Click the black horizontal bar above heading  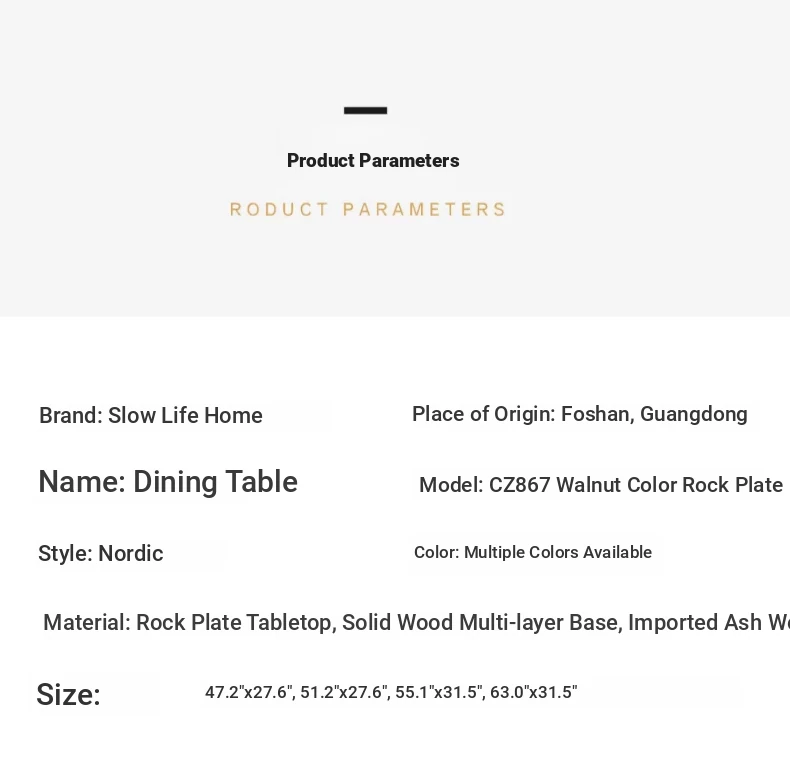[x=365, y=110]
